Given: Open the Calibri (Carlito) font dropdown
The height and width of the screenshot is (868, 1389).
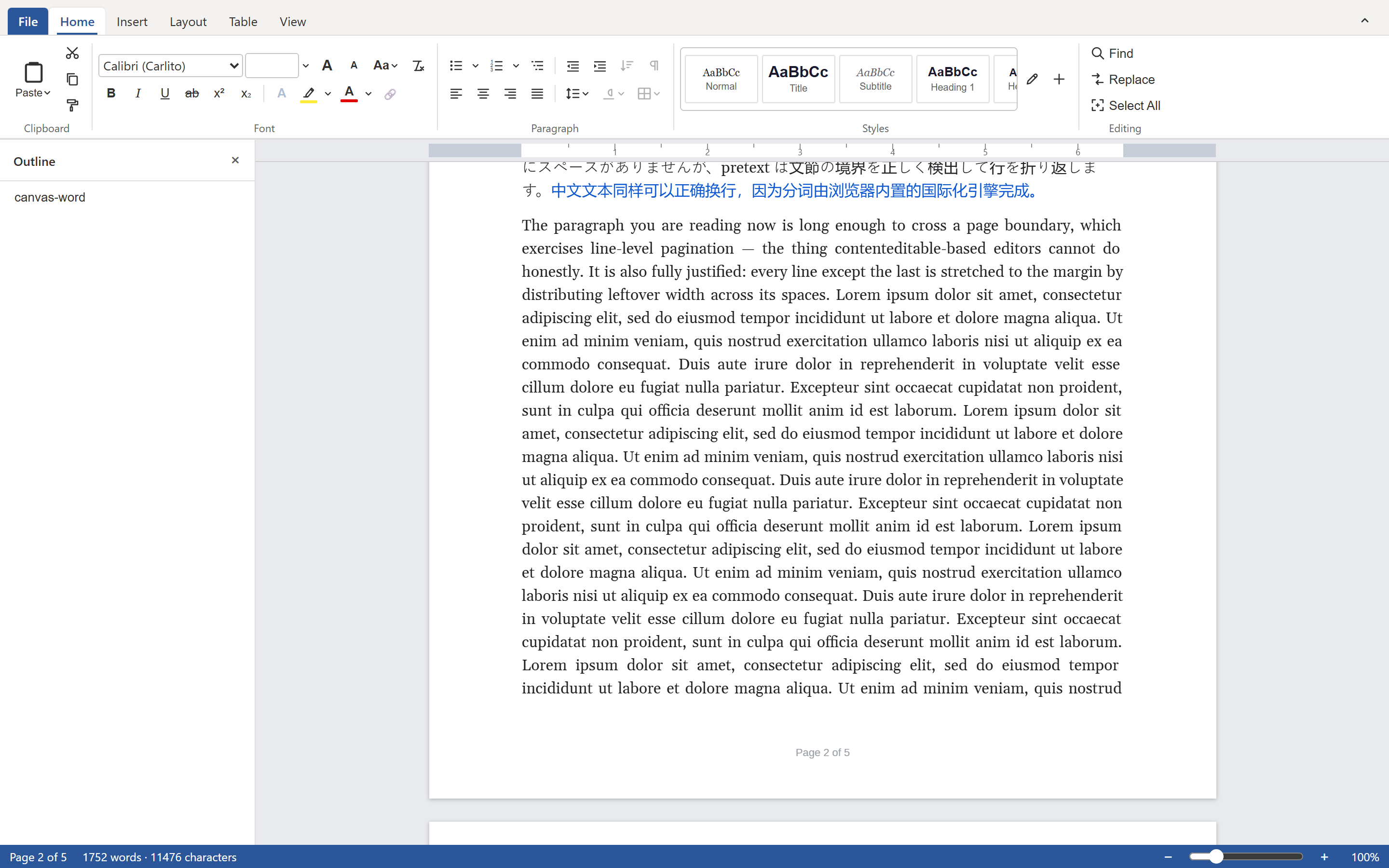Looking at the screenshot, I should [x=170, y=66].
